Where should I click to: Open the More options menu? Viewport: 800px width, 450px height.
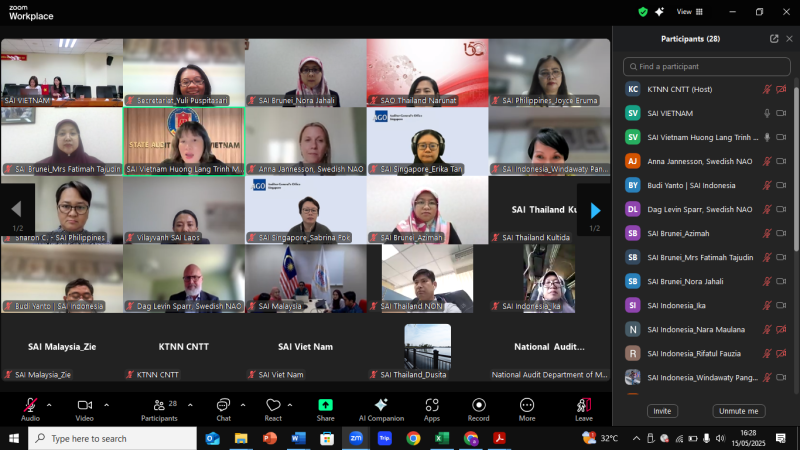pos(526,405)
